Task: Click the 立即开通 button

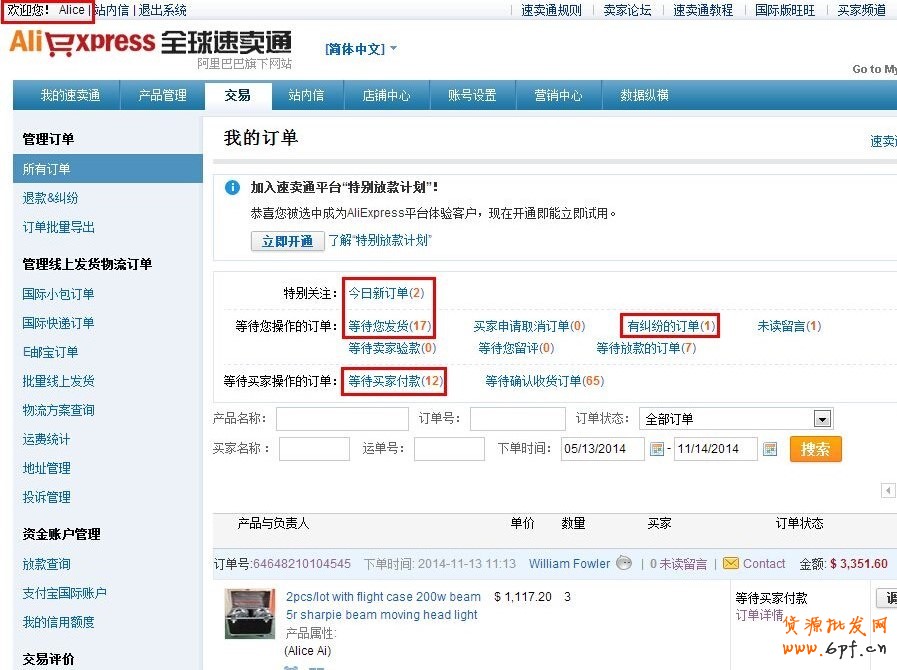Action: tap(287, 241)
